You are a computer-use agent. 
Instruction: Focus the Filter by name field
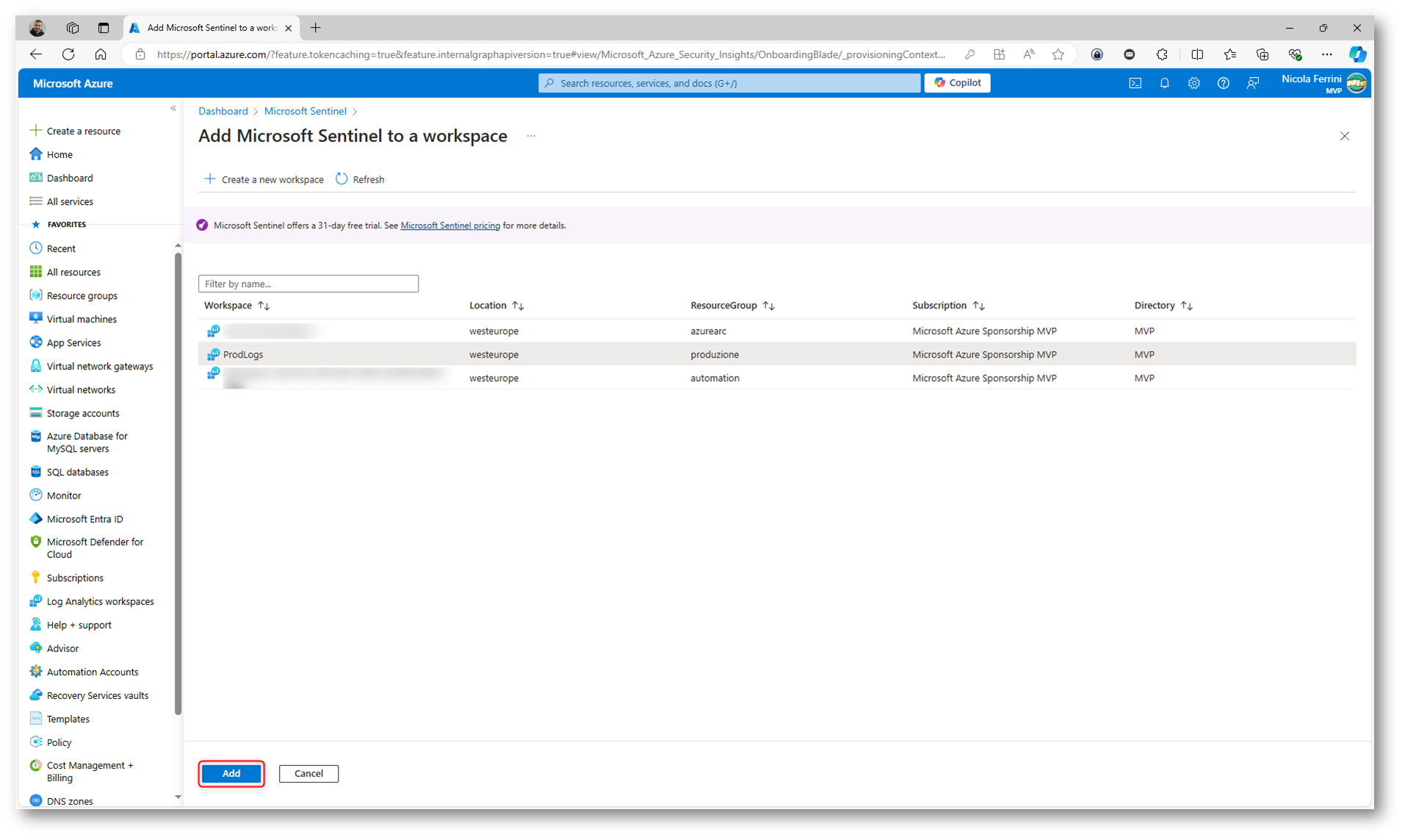(x=308, y=283)
